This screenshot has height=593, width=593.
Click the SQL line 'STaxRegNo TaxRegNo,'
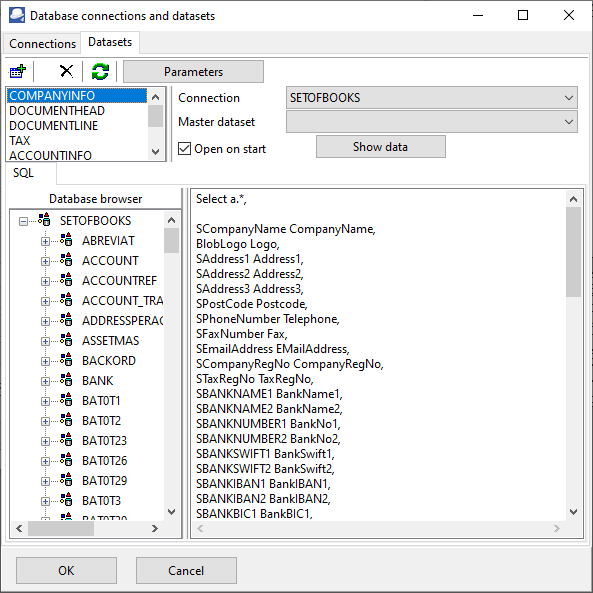[255, 379]
